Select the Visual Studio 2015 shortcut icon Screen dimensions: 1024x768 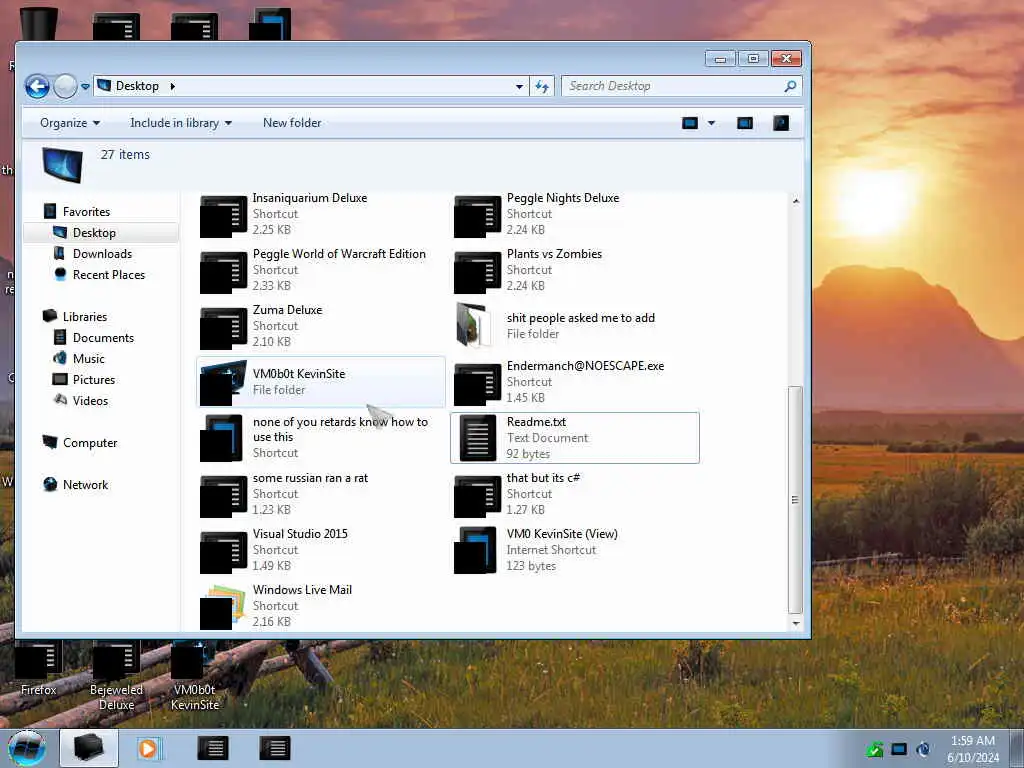223,552
